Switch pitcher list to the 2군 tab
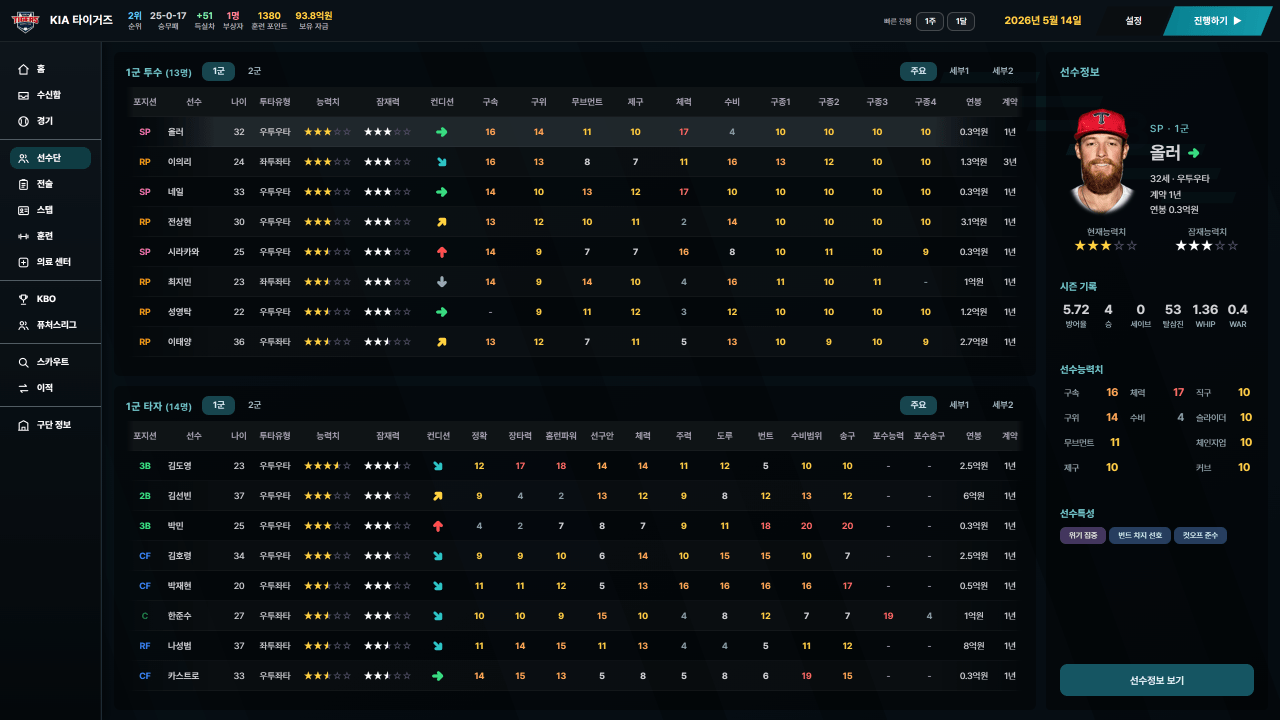1280x720 pixels. click(255, 71)
